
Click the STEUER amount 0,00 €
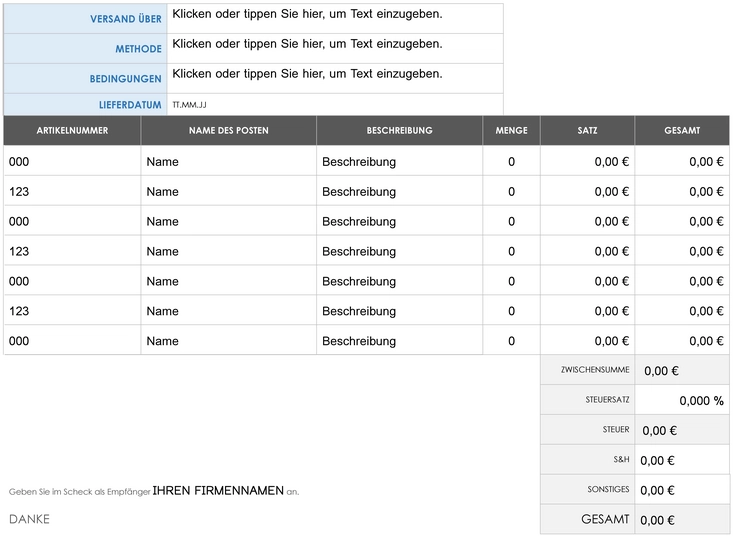(659, 431)
